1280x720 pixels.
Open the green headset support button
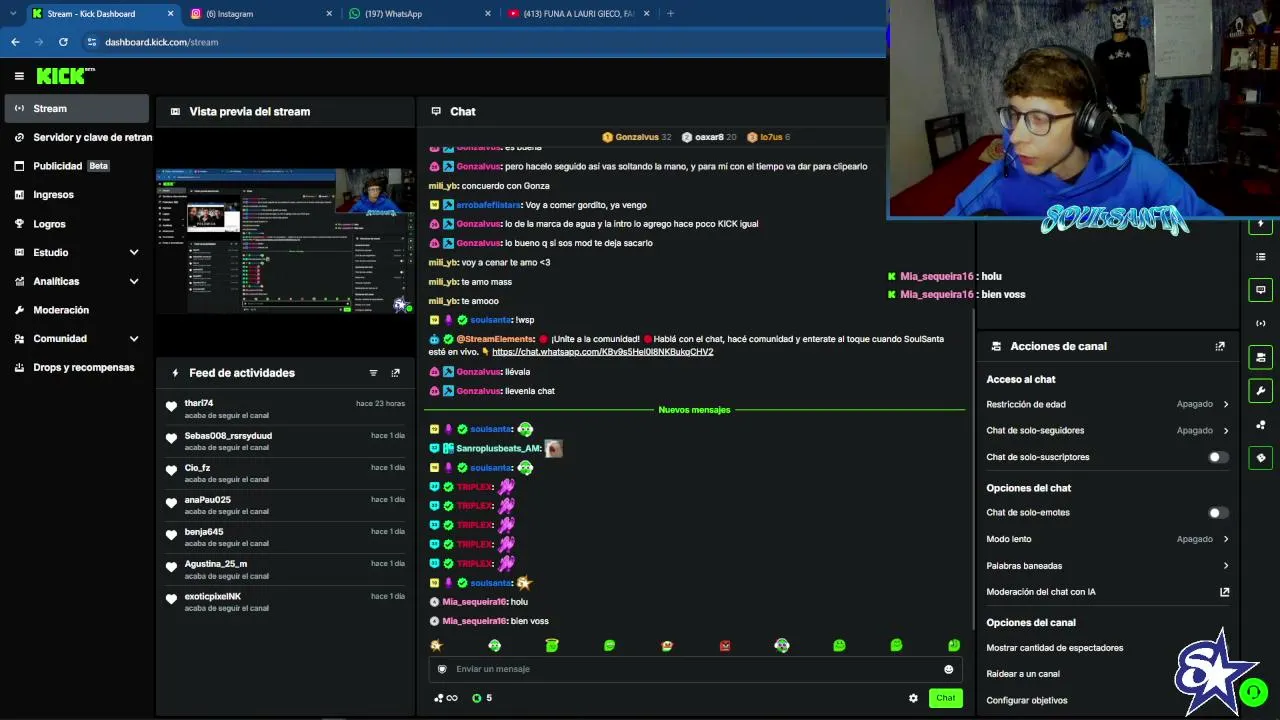[1253, 692]
